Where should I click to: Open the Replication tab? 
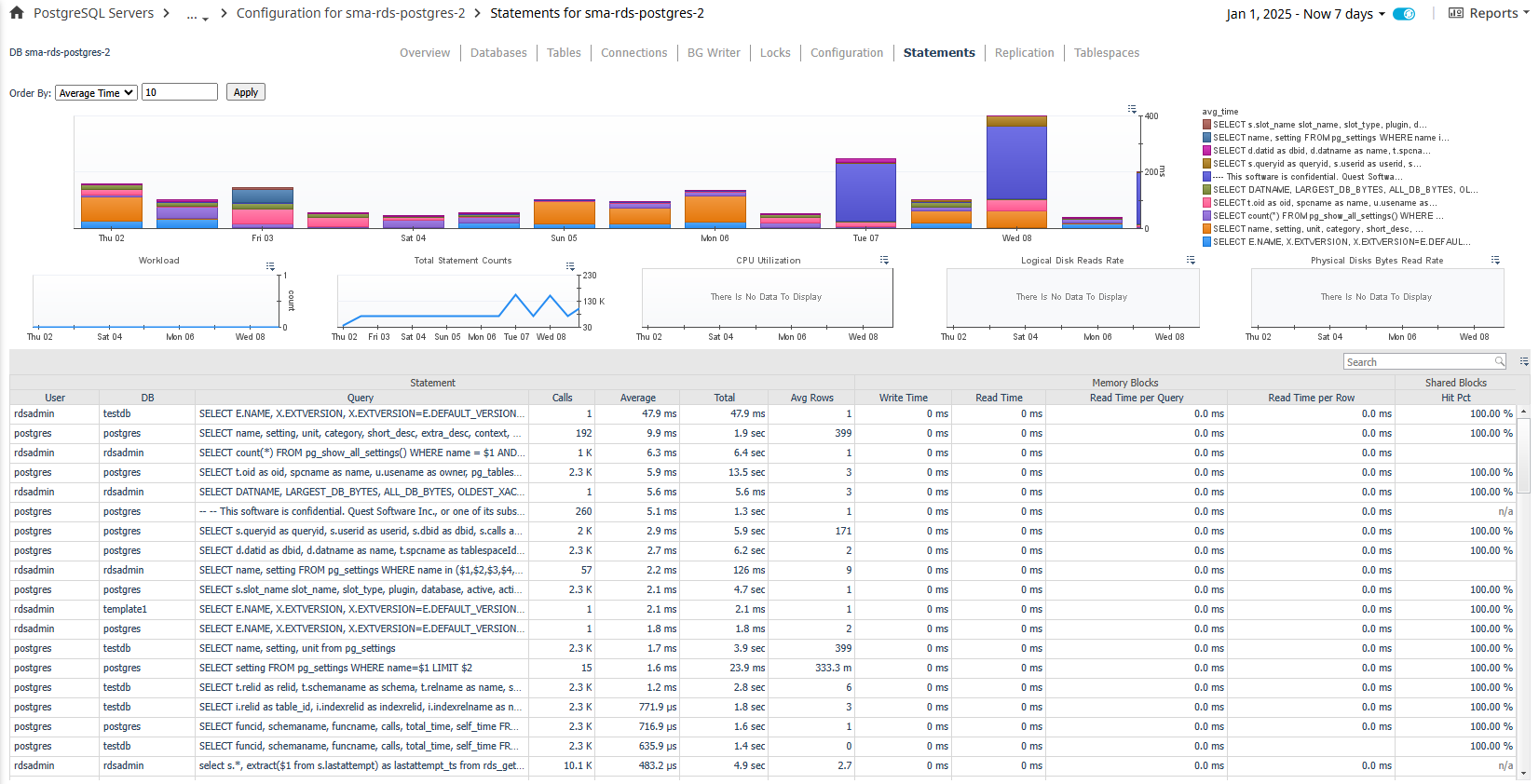pyautogui.click(x=1025, y=53)
